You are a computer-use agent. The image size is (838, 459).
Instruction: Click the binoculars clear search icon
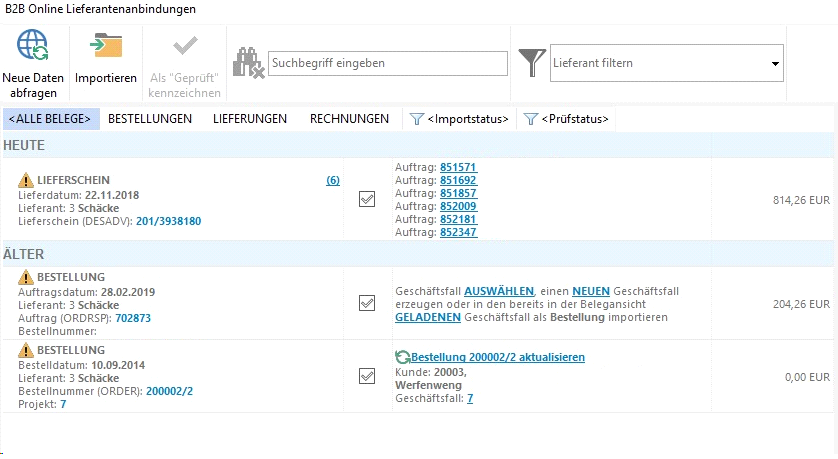(x=246, y=63)
